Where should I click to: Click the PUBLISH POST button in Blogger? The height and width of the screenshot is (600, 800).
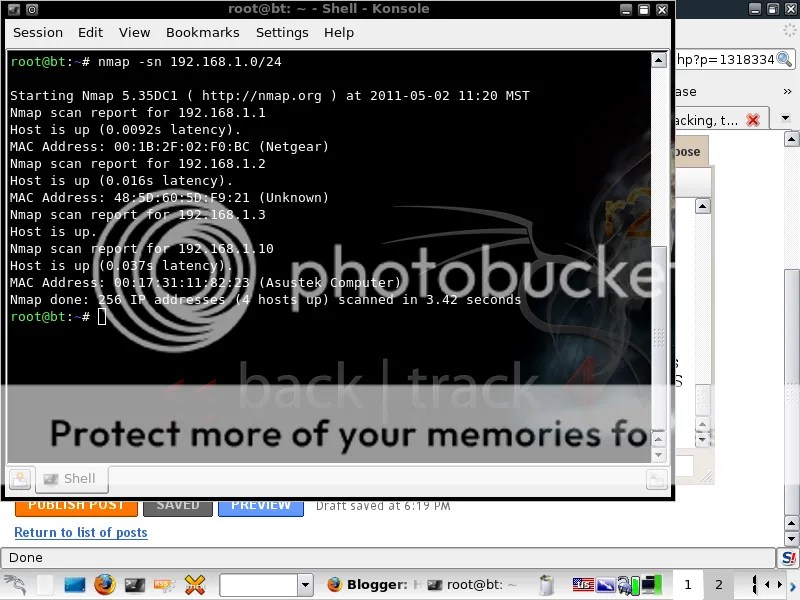(76, 506)
